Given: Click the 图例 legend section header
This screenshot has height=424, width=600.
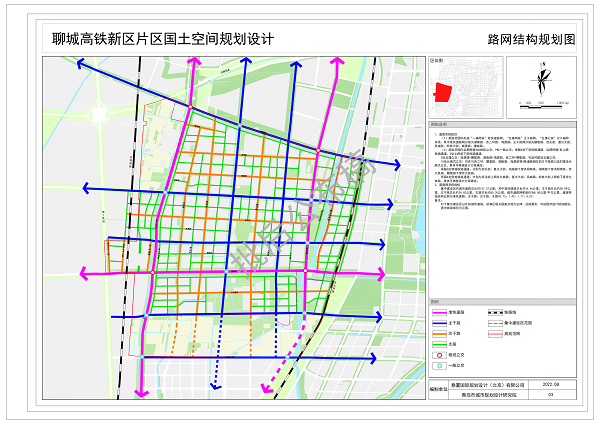Looking at the screenshot, I should pyautogui.click(x=434, y=301).
